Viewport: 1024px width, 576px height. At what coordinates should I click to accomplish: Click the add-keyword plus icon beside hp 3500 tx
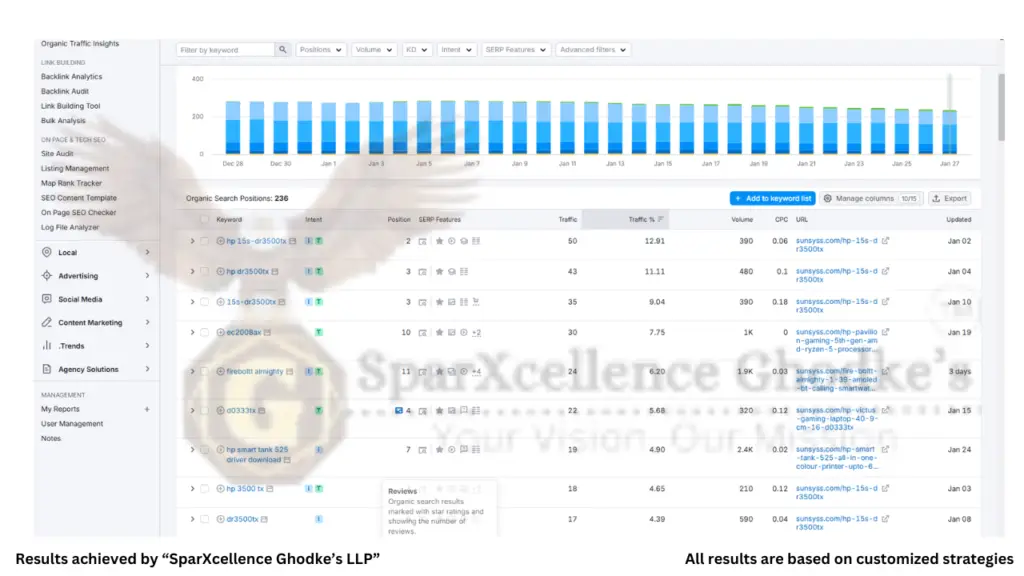[221, 488]
